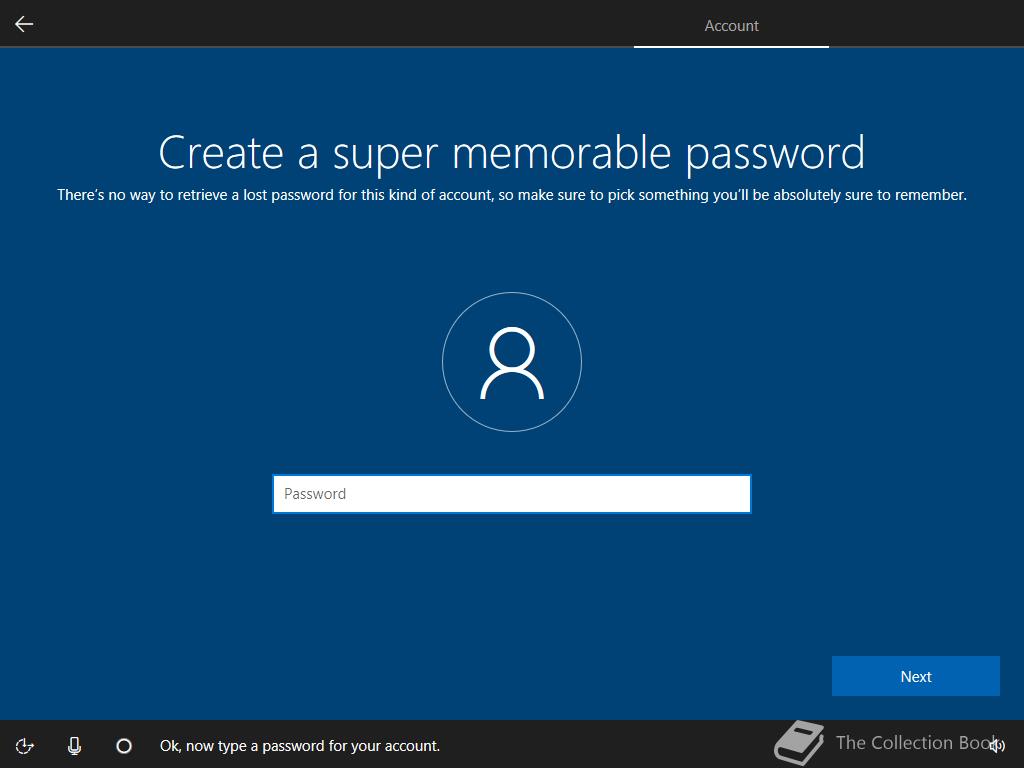Image resolution: width=1024 pixels, height=768 pixels.
Task: Click the Cortana circle icon
Action: pyautogui.click(x=124, y=746)
